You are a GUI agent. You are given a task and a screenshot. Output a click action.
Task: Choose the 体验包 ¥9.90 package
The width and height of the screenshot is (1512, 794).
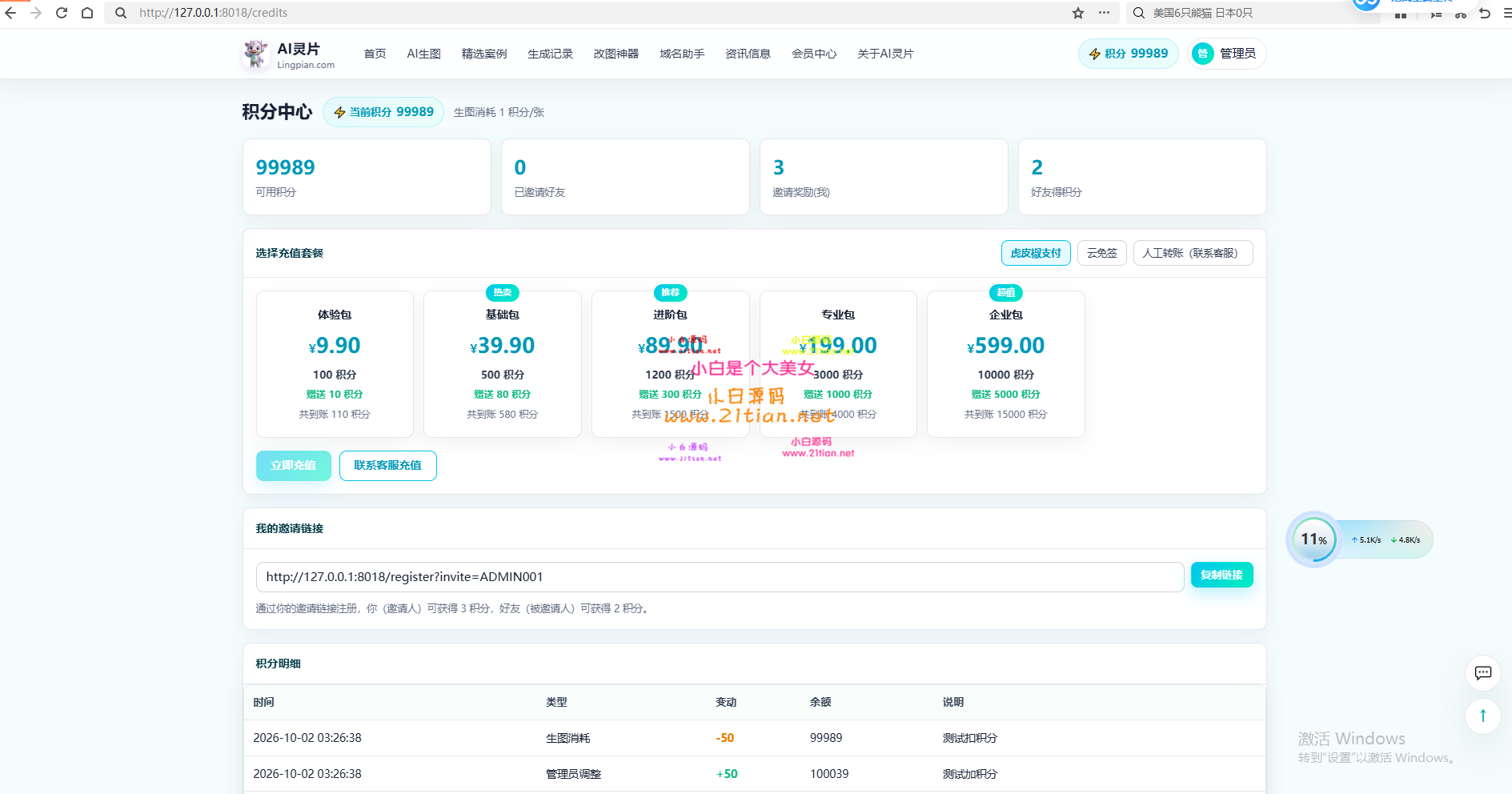(335, 364)
